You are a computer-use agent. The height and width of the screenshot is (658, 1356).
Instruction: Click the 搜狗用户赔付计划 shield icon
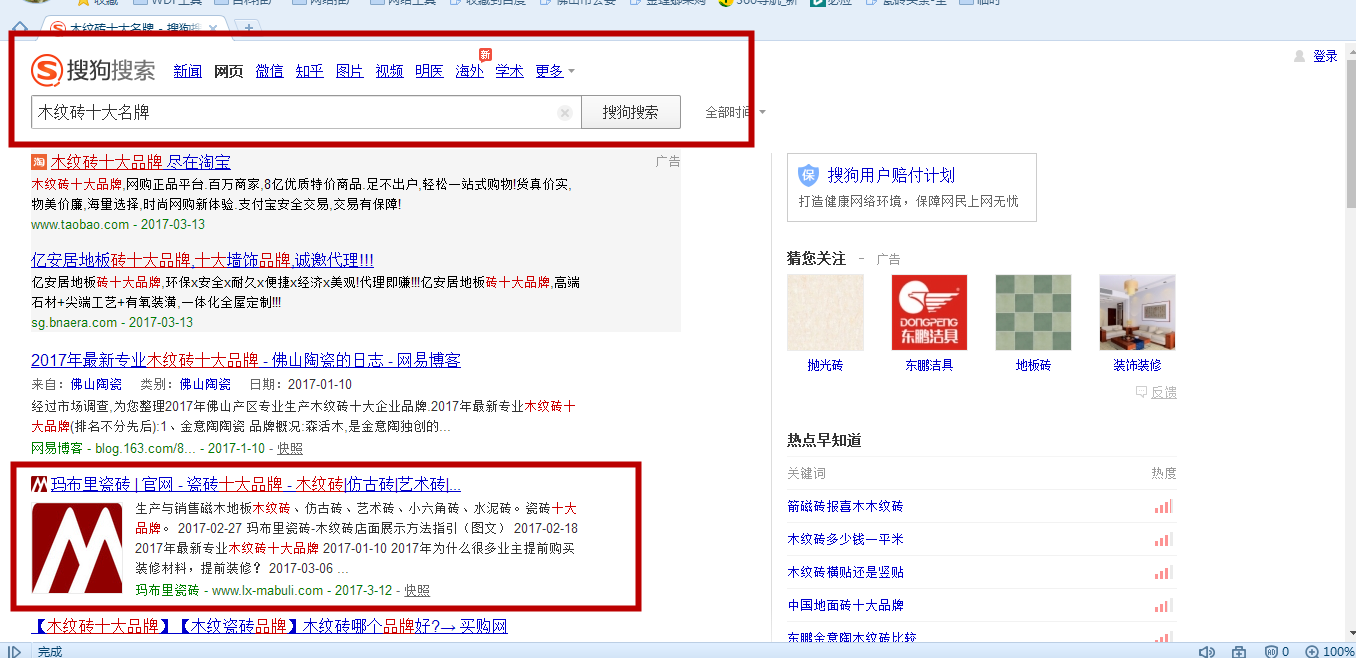click(x=808, y=176)
